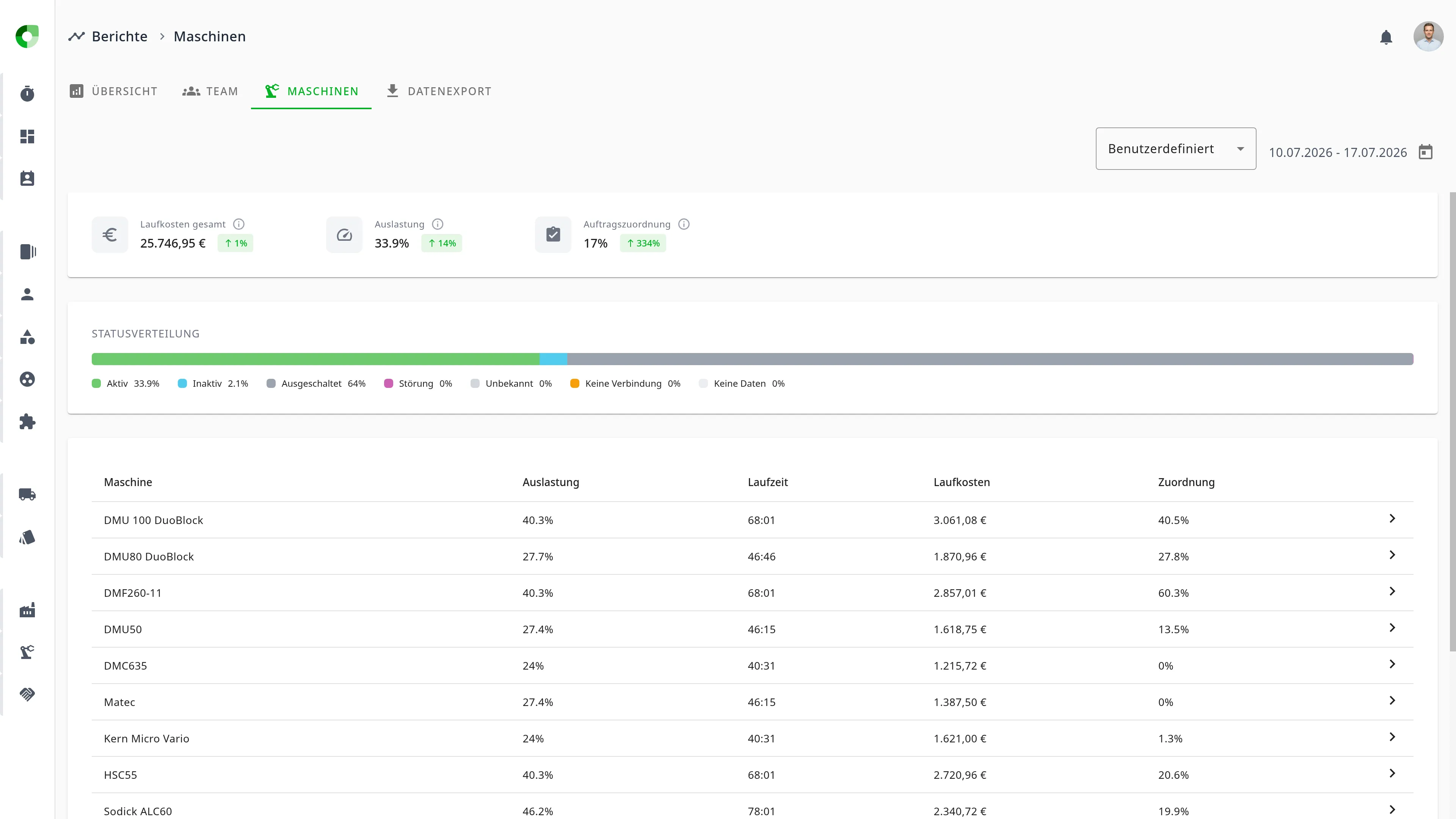Switch to the Team tab
The image size is (1456, 819).
click(x=210, y=91)
